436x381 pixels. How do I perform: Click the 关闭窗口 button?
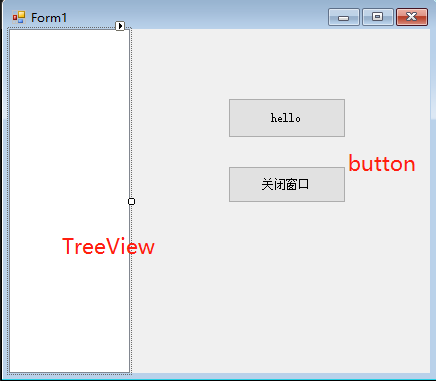click(287, 184)
